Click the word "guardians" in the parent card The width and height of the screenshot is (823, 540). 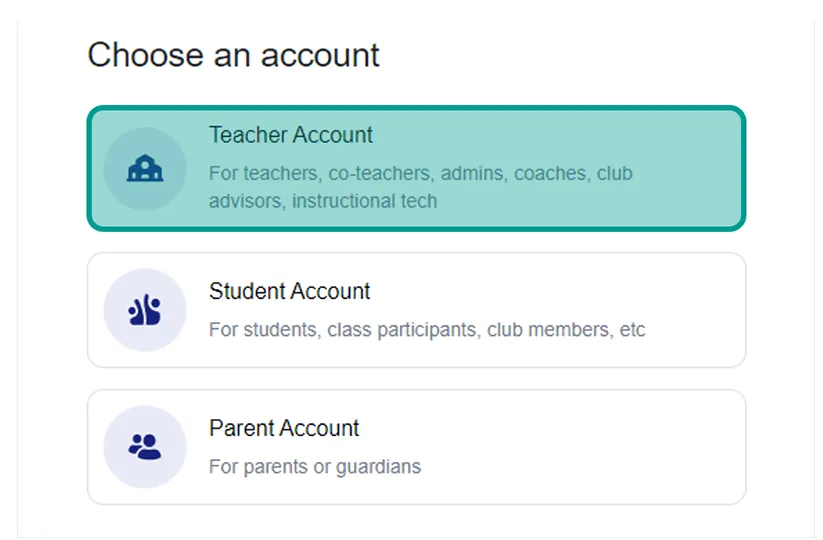378,467
